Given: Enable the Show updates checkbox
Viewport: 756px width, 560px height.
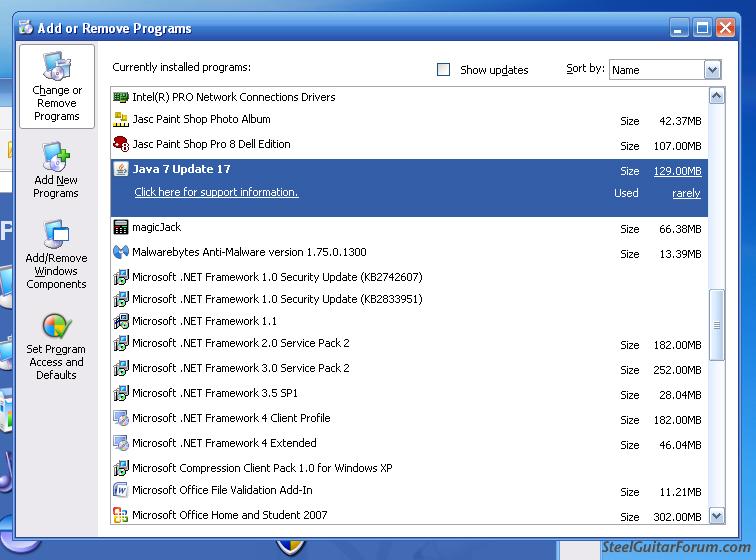Looking at the screenshot, I should [444, 70].
